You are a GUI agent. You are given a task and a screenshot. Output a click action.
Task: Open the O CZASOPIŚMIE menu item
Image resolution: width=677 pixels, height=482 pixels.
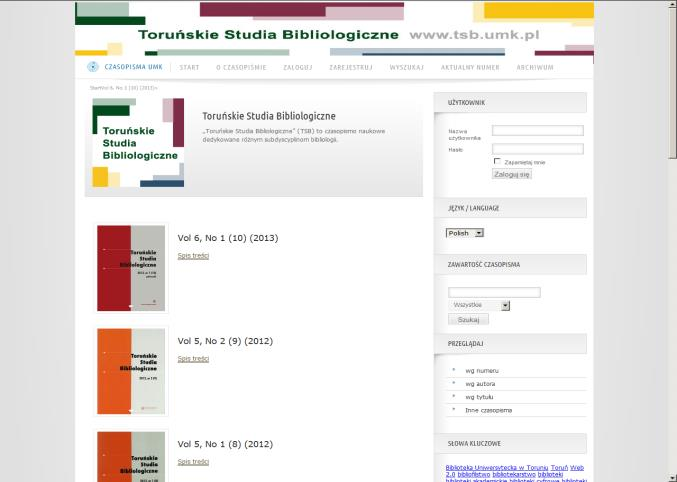[241, 67]
